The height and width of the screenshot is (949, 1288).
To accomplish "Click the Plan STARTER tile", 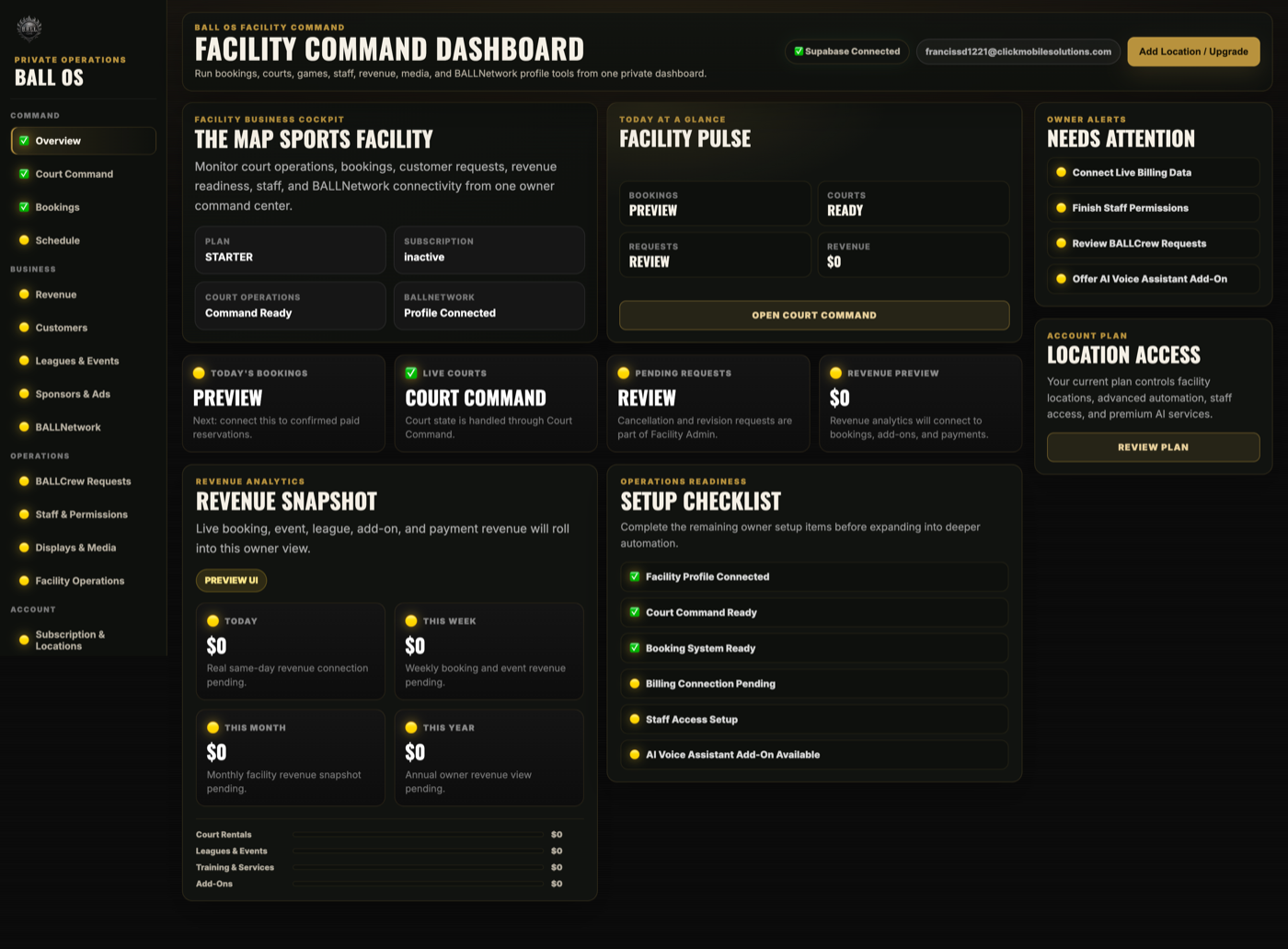I will 290,250.
